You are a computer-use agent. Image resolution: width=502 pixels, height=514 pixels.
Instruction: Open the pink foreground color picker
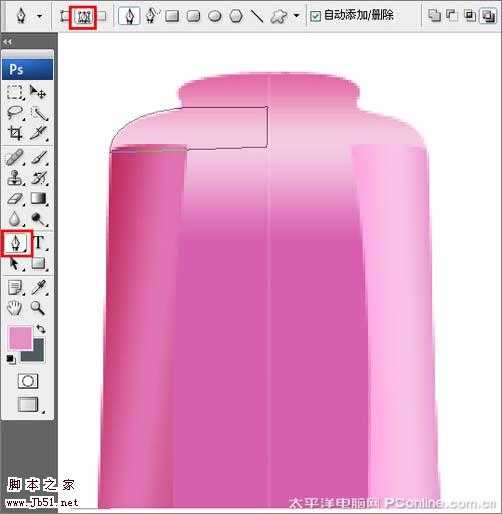pyautogui.click(x=20, y=338)
